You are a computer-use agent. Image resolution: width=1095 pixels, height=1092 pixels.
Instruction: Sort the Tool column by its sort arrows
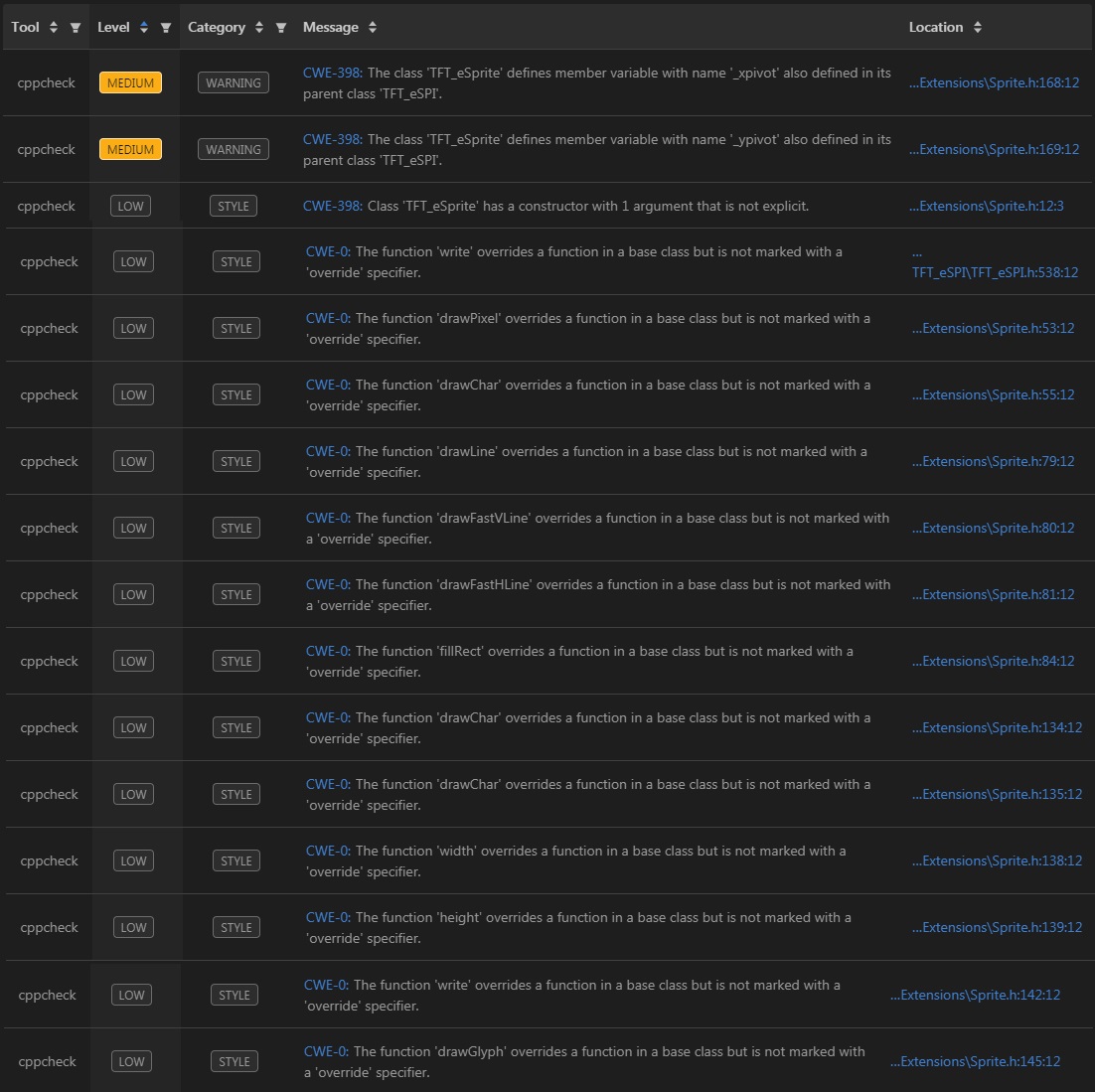[x=52, y=27]
